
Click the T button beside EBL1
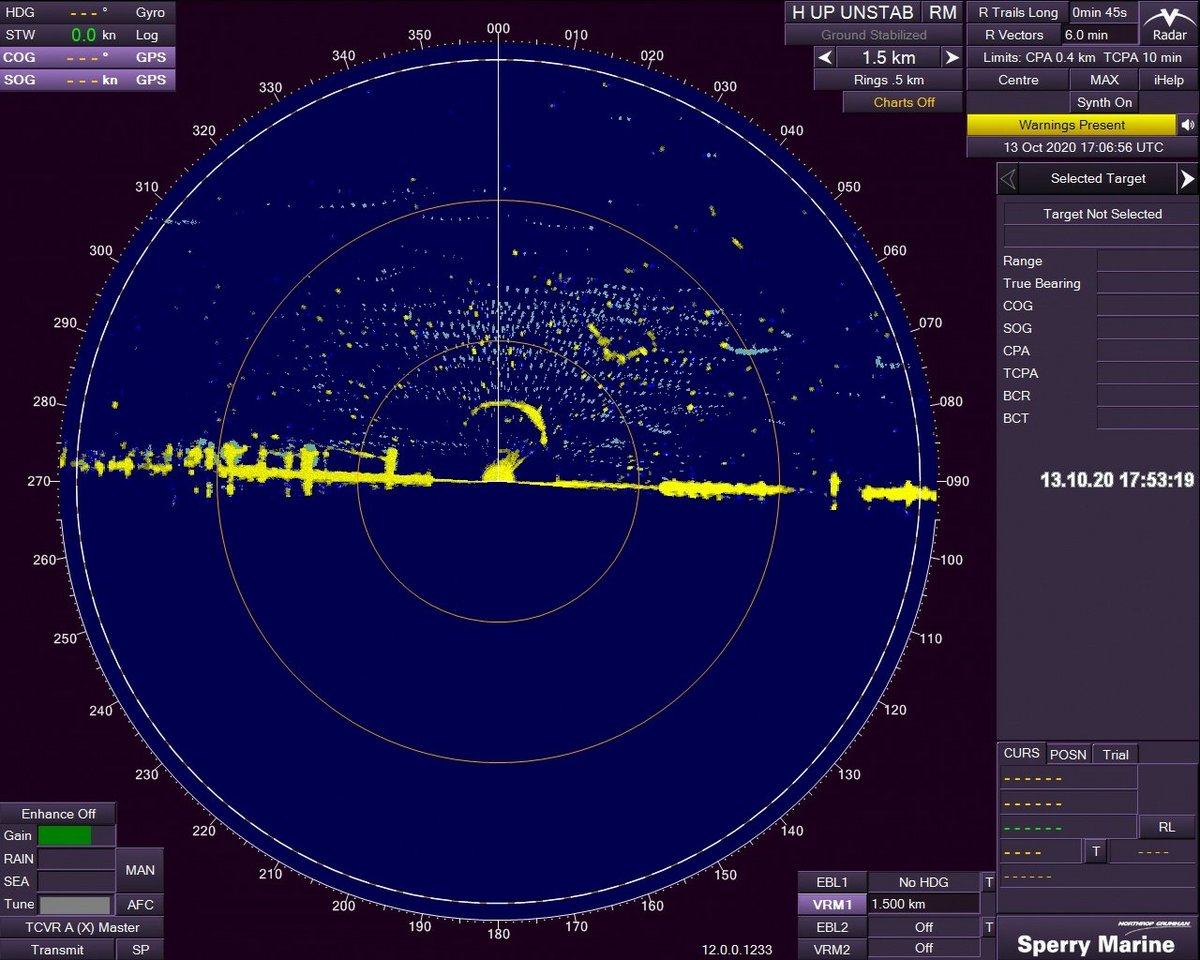click(988, 882)
